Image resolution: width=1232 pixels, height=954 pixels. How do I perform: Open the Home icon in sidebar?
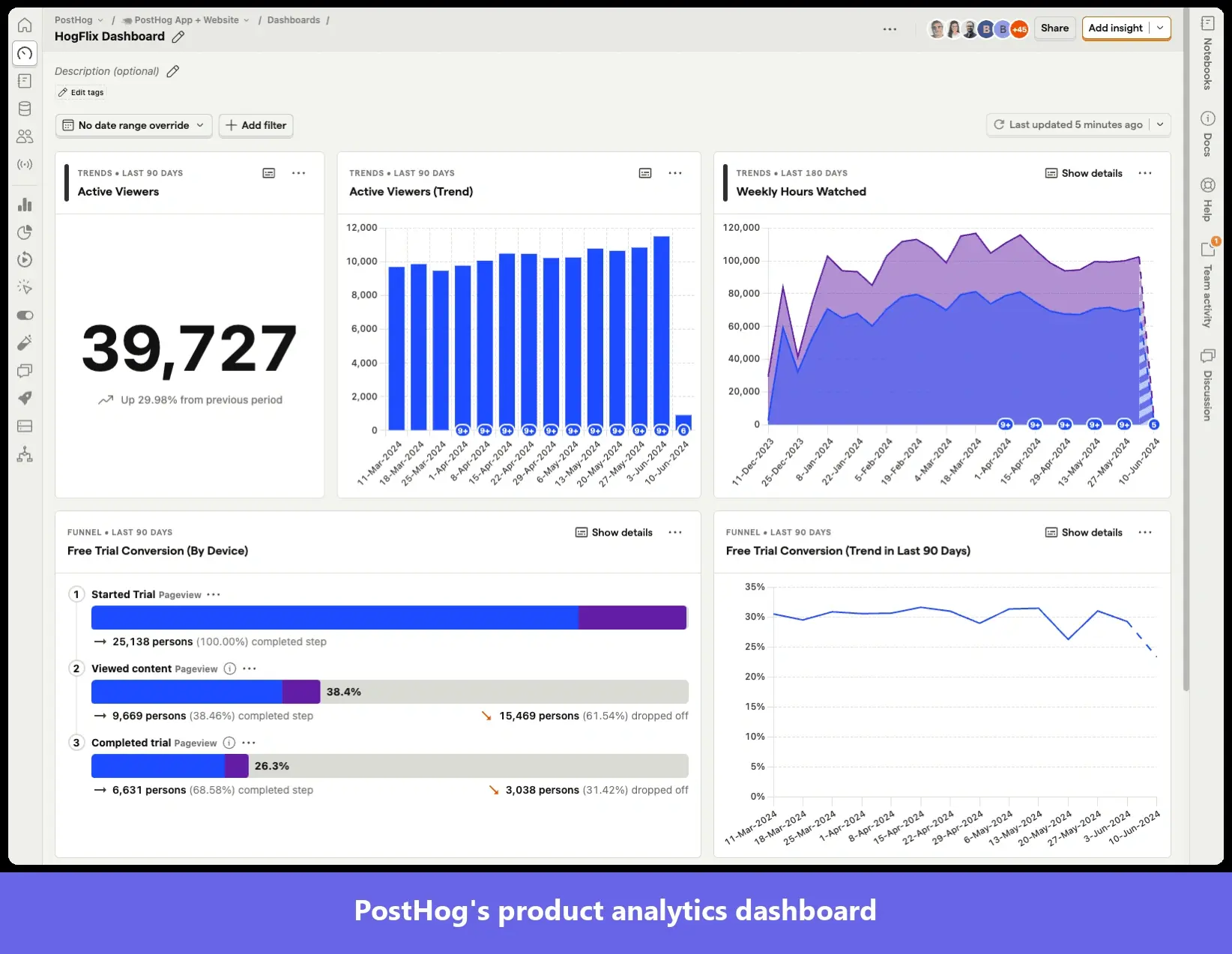25,25
